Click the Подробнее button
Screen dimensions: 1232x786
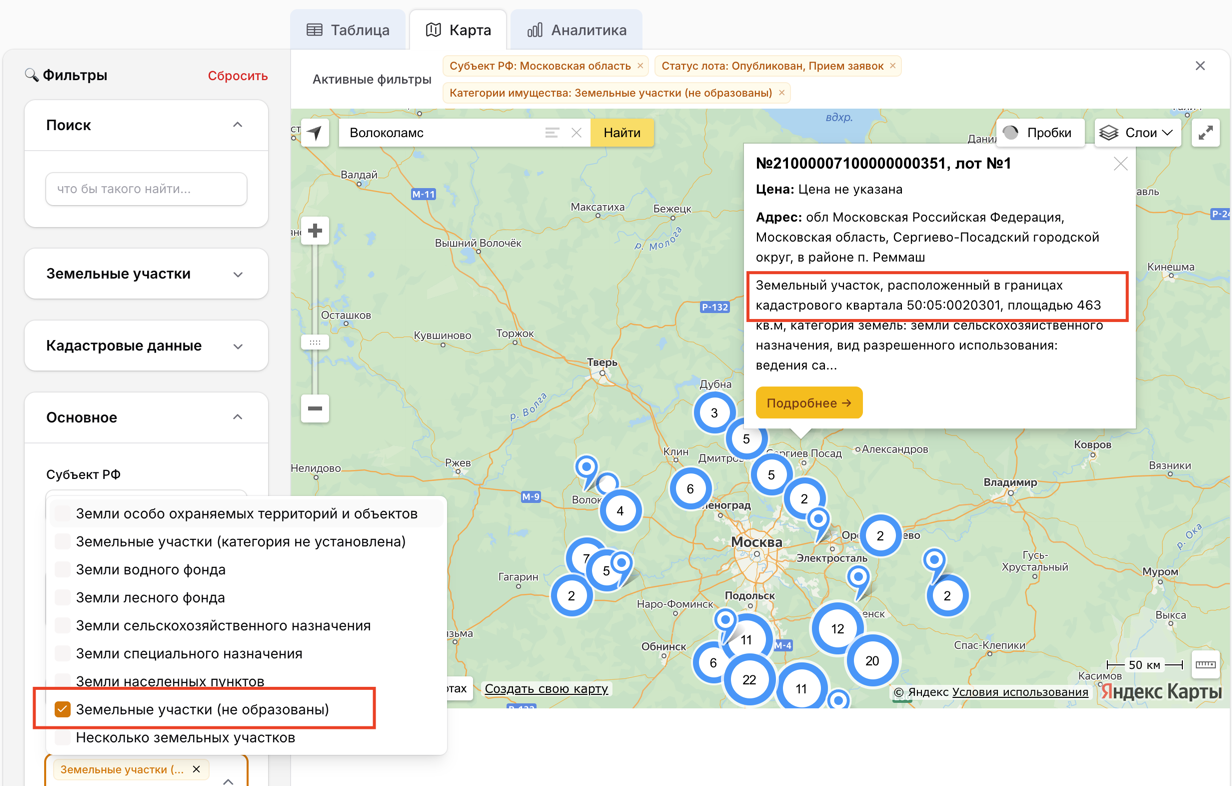tap(809, 403)
